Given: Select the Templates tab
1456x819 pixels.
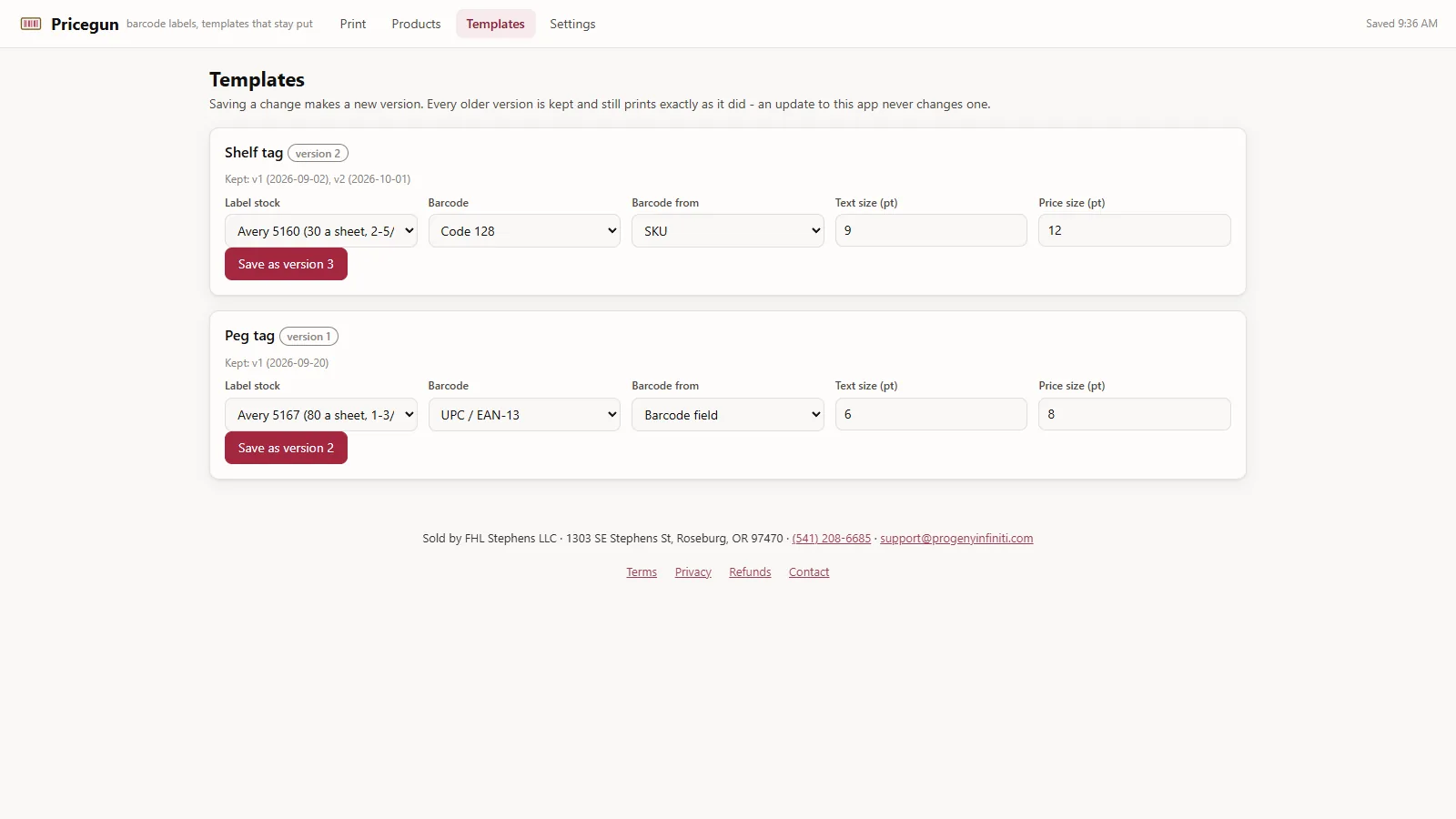Looking at the screenshot, I should pyautogui.click(x=495, y=24).
